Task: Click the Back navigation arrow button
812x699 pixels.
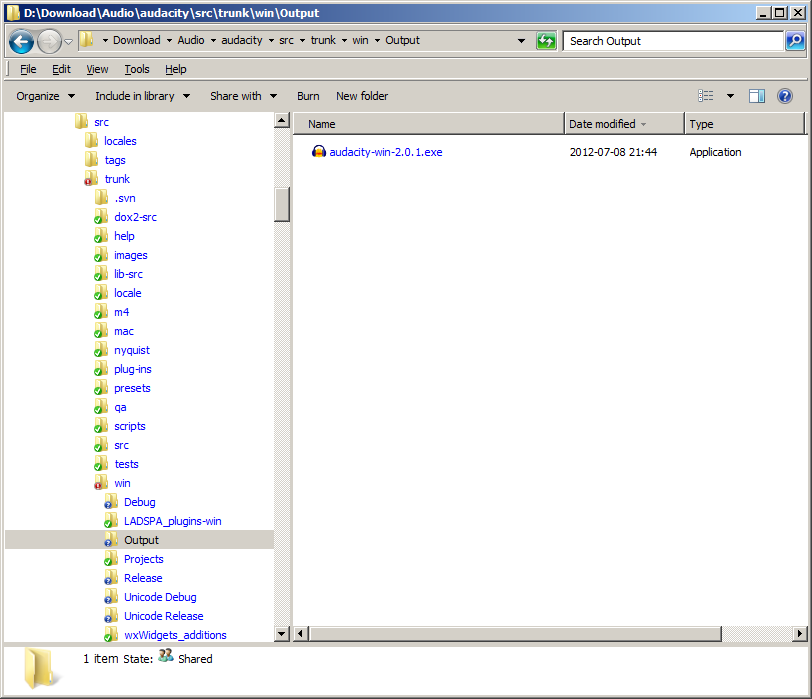Action: click(22, 41)
